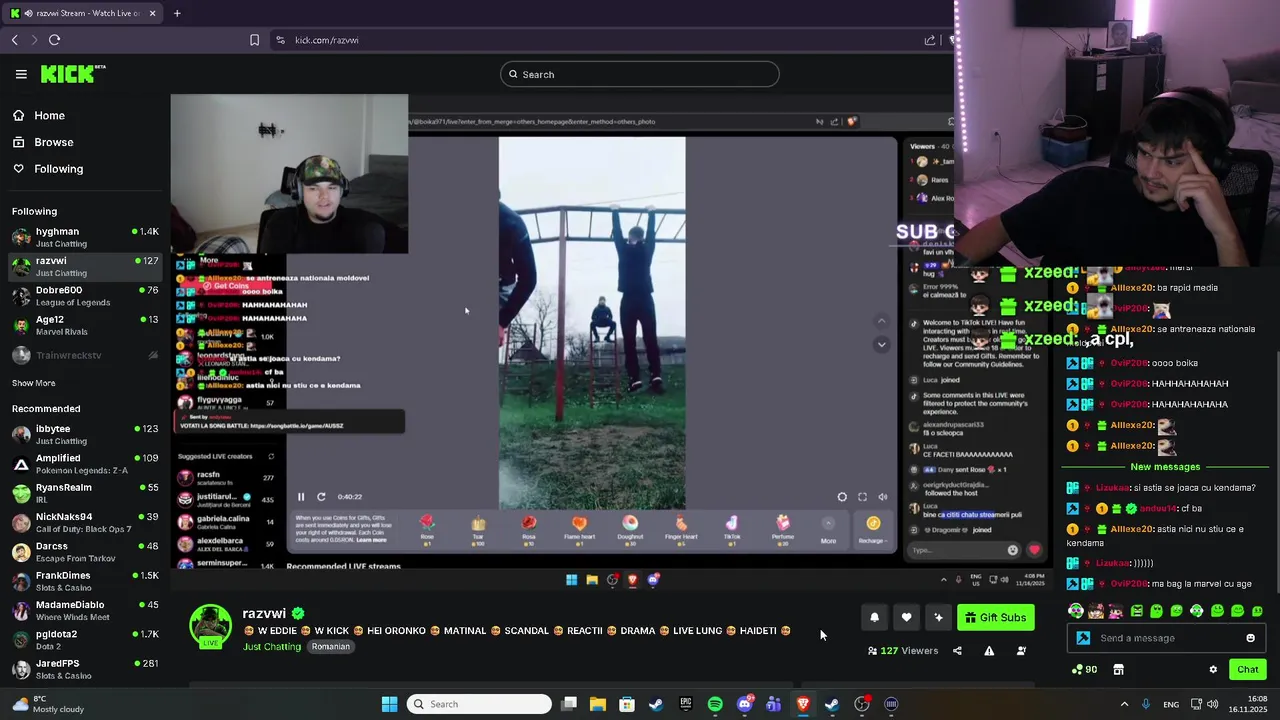Open the Windows Start menu

[x=389, y=704]
